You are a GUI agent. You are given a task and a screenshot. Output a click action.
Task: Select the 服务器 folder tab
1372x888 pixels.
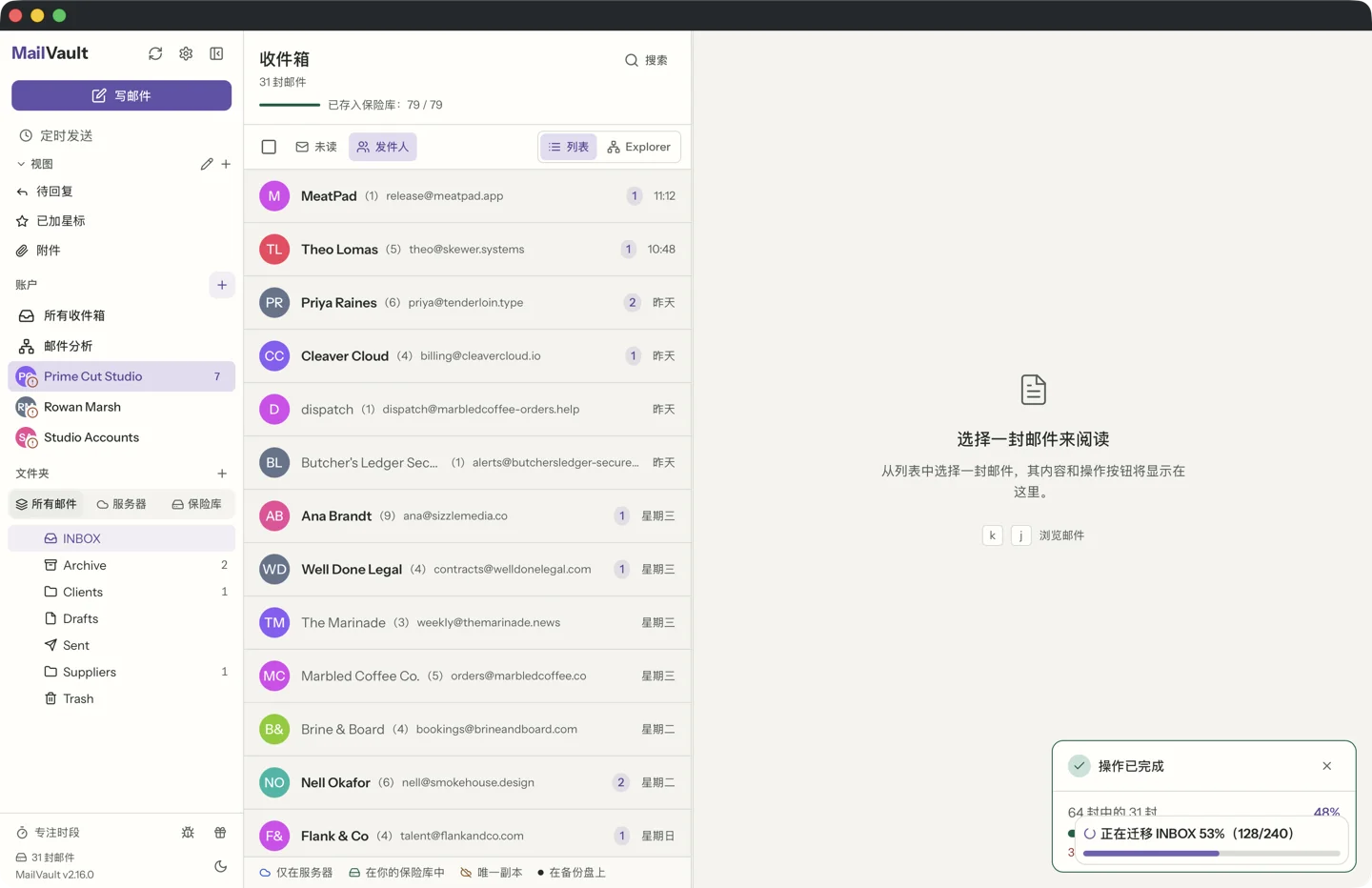[122, 504]
